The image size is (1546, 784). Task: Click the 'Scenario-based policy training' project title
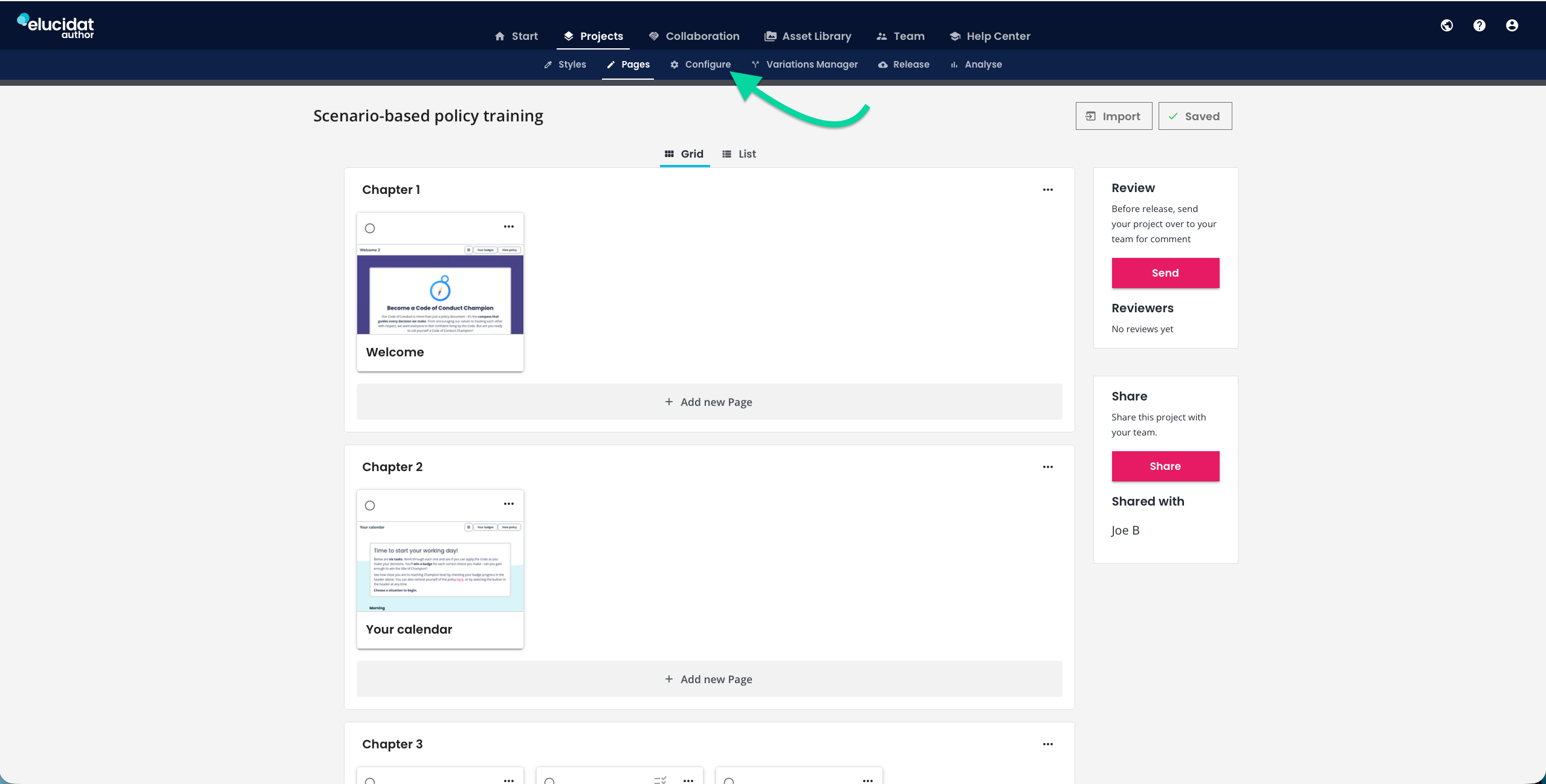428,116
